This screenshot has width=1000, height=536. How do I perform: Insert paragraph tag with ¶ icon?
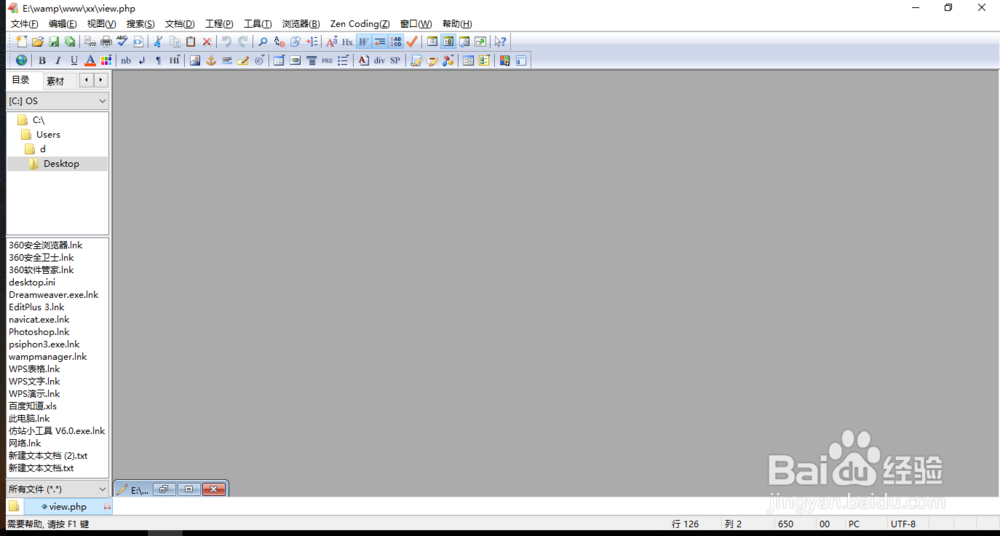point(158,61)
